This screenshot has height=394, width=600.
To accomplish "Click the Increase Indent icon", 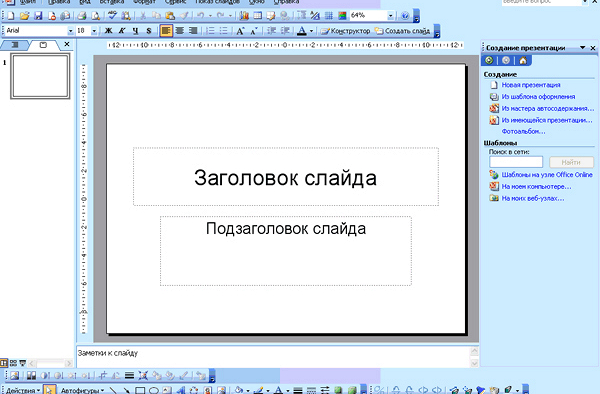I will coord(285,31).
